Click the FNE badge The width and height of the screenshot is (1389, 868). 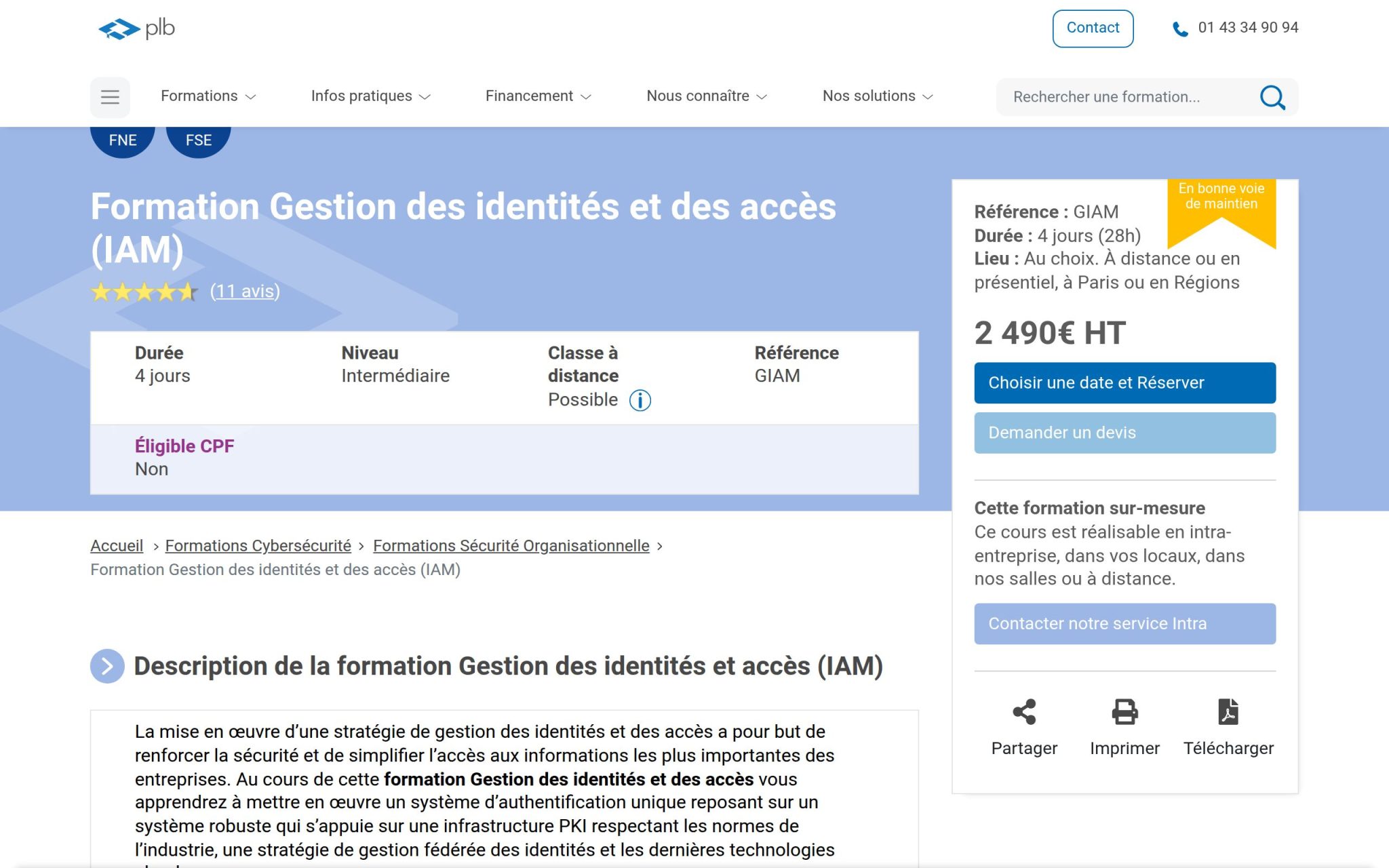point(123,140)
